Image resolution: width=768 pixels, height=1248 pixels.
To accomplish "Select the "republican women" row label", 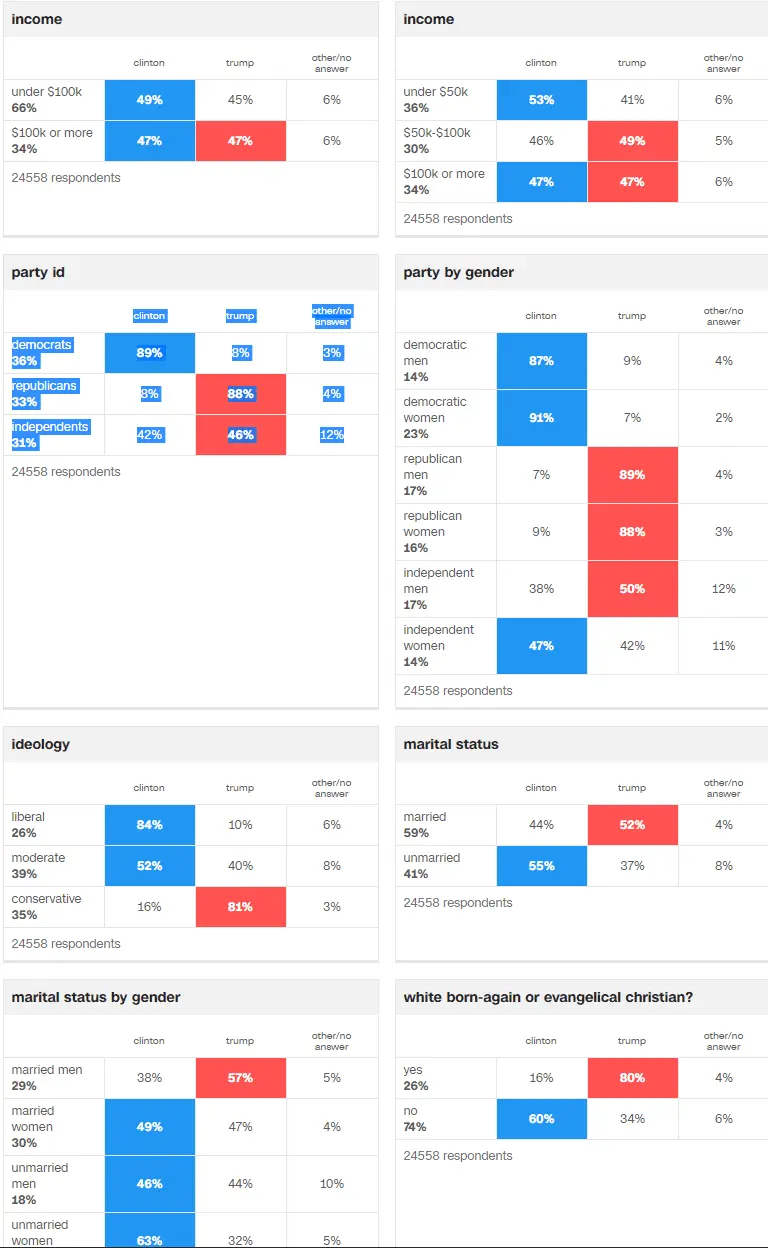I will click(432, 524).
